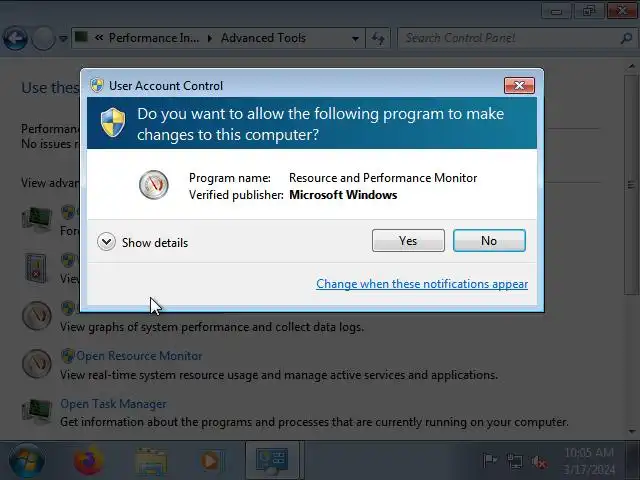Click the network status tray icon
640x480 pixels.
[514, 461]
